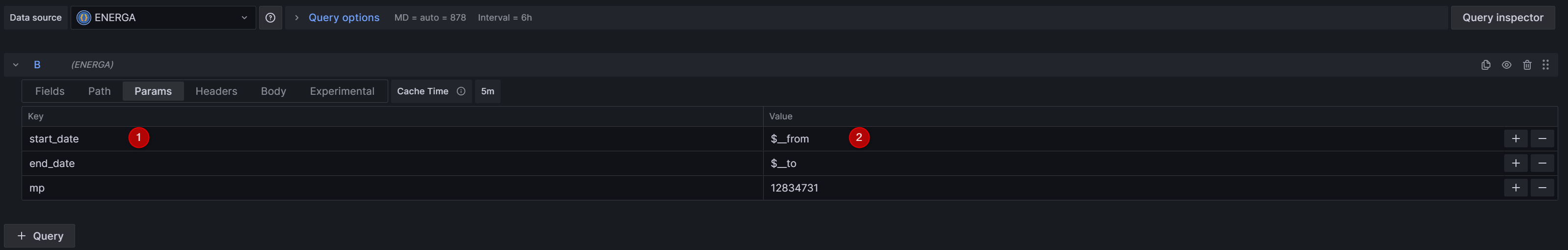The image size is (1568, 250).
Task: Collapse query B row
Action: click(16, 65)
